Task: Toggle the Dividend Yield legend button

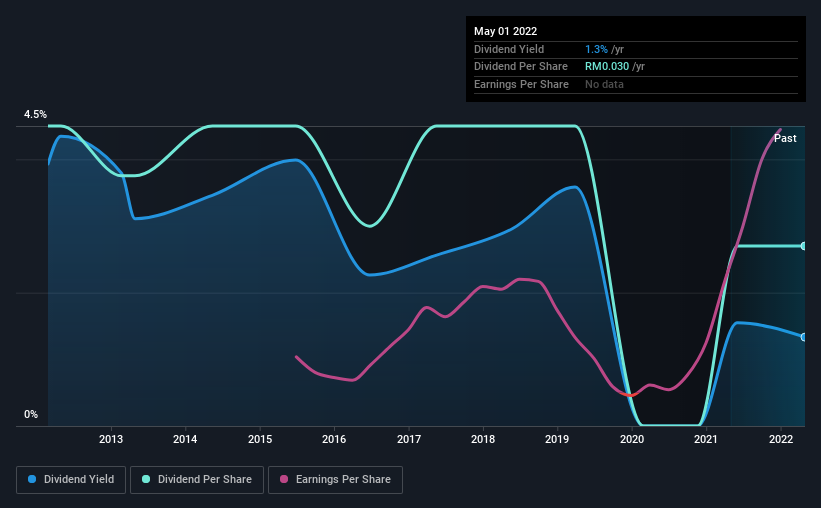Action: coord(71,480)
